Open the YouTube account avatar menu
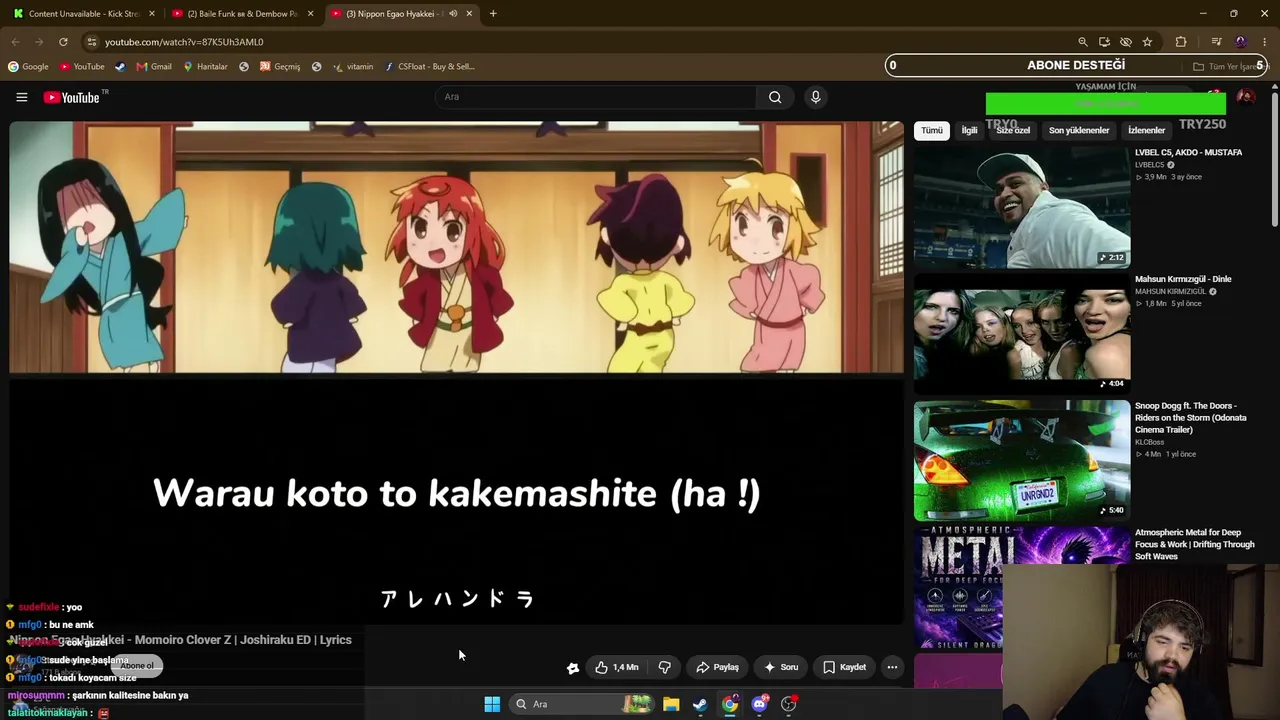The image size is (1280, 720). pyautogui.click(x=1246, y=97)
